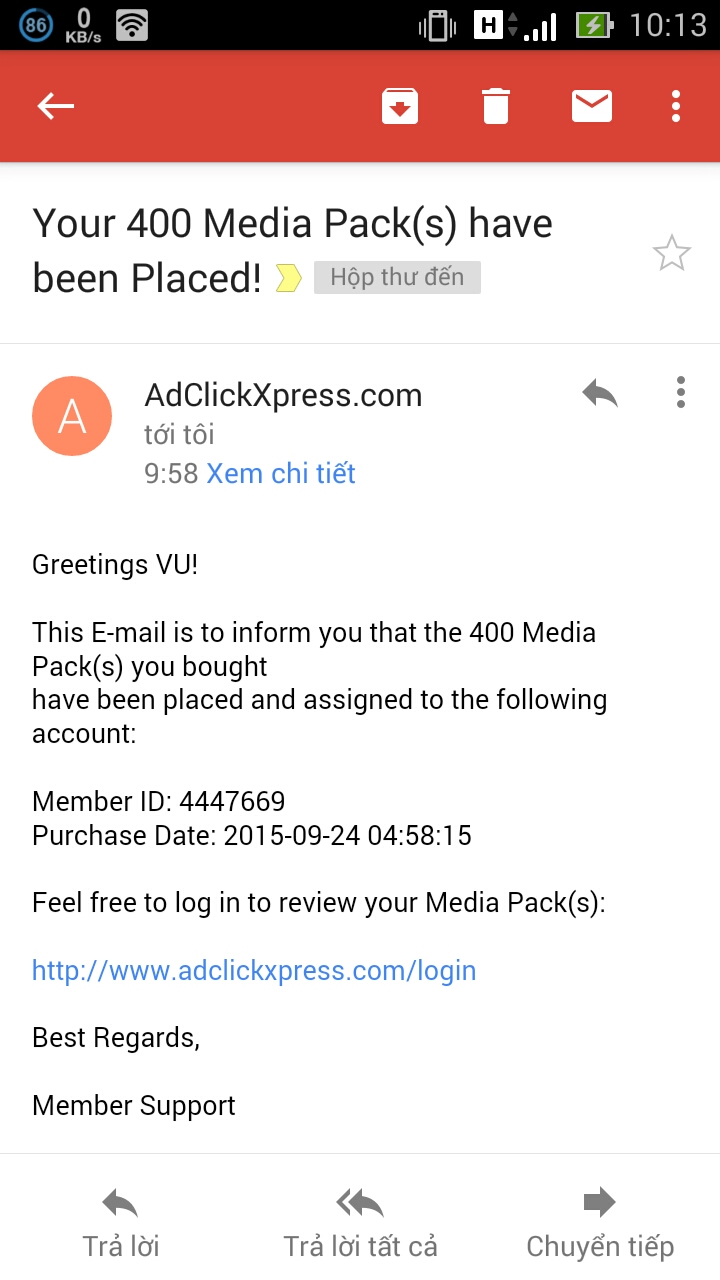Mark email as unread envelope icon
720x1280 pixels.
point(592,106)
